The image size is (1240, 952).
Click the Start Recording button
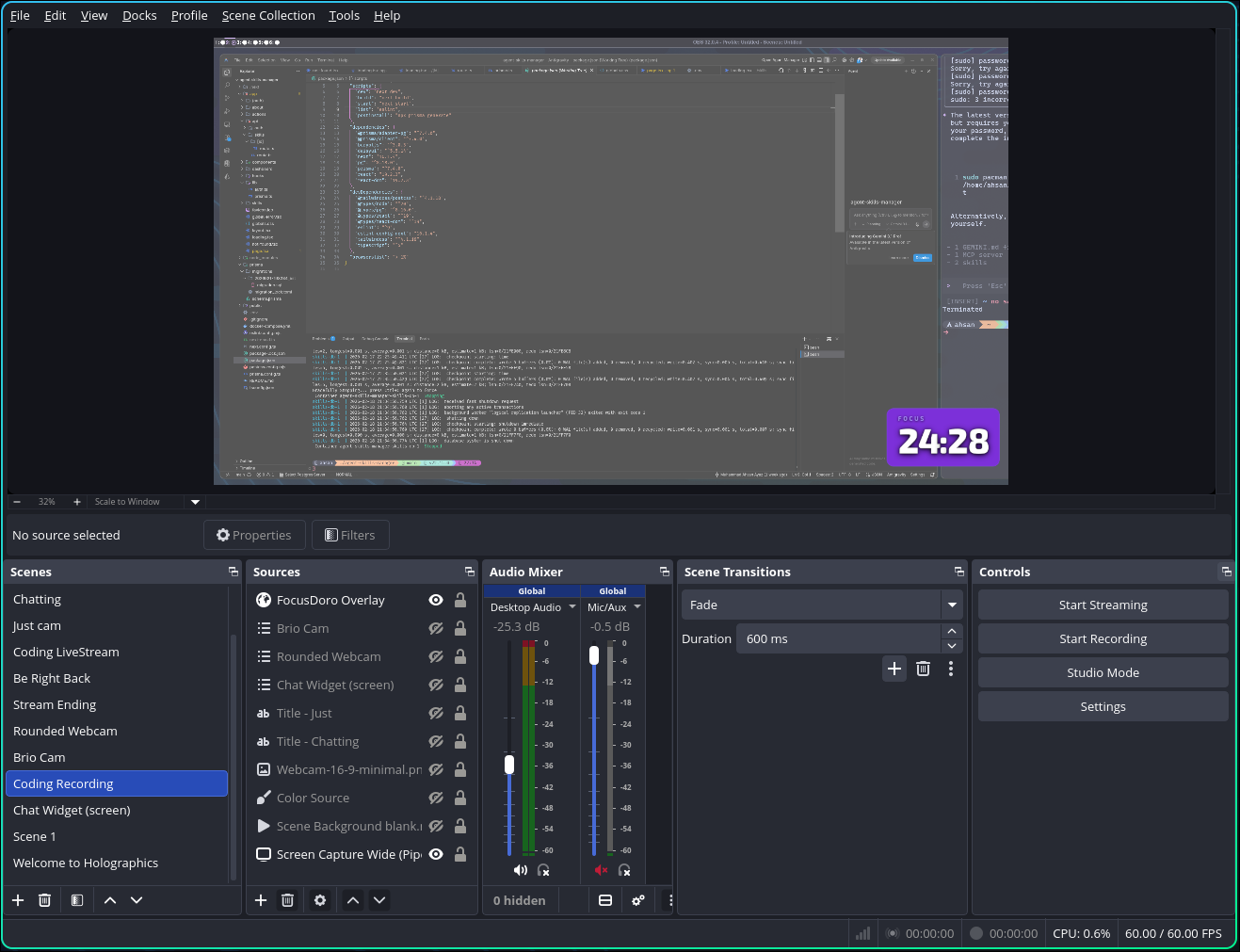click(x=1103, y=638)
